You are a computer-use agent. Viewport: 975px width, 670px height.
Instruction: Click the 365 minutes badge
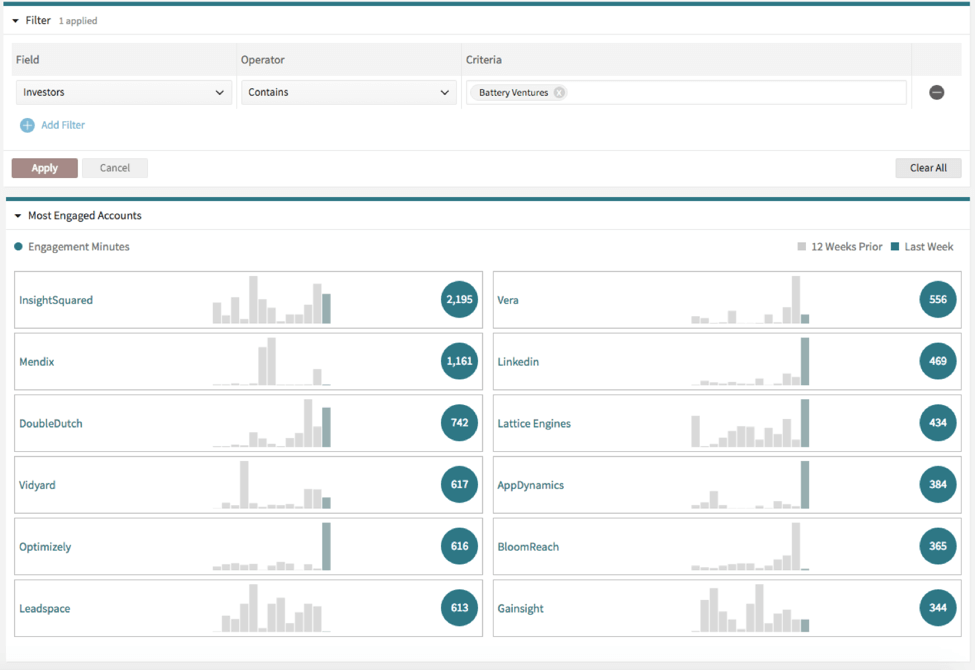coord(938,546)
